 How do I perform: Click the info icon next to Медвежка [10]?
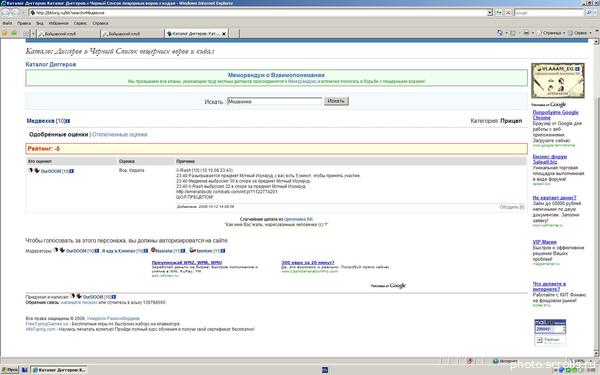click(x=68, y=121)
